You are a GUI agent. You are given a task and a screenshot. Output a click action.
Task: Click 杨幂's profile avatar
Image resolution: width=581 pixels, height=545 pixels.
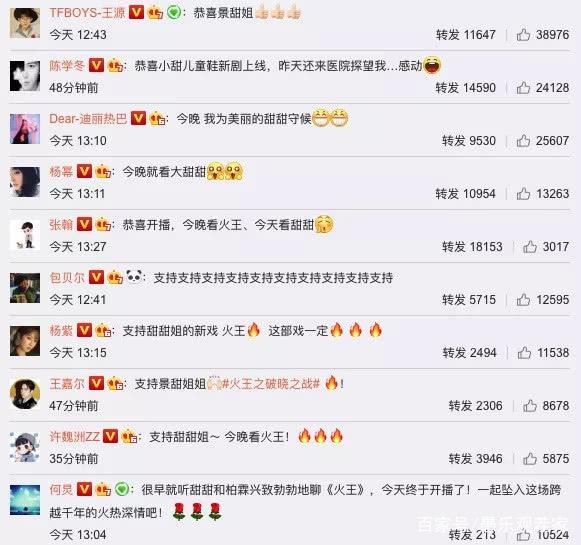click(x=25, y=182)
